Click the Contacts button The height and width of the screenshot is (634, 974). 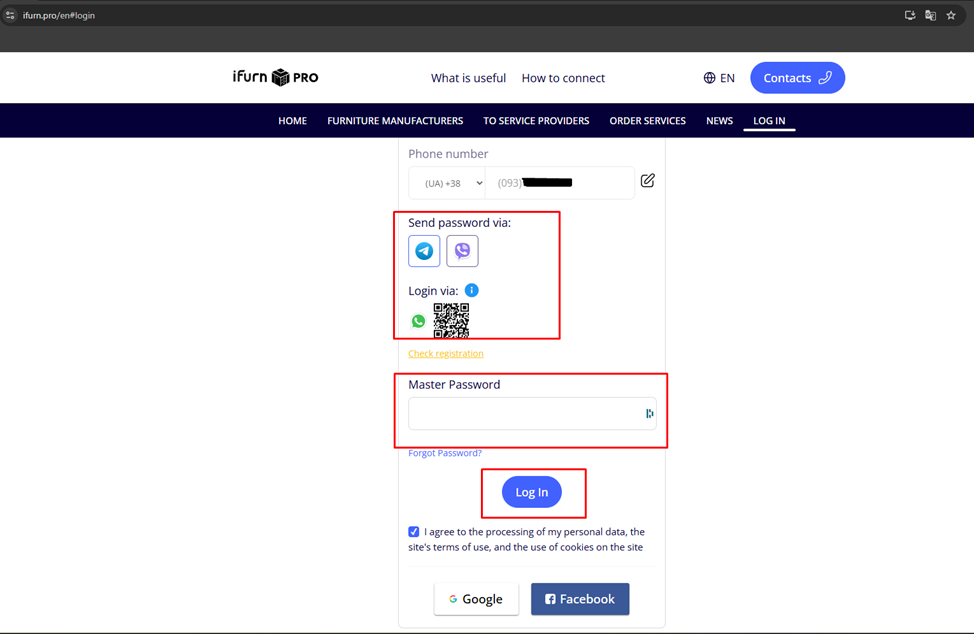coord(797,78)
